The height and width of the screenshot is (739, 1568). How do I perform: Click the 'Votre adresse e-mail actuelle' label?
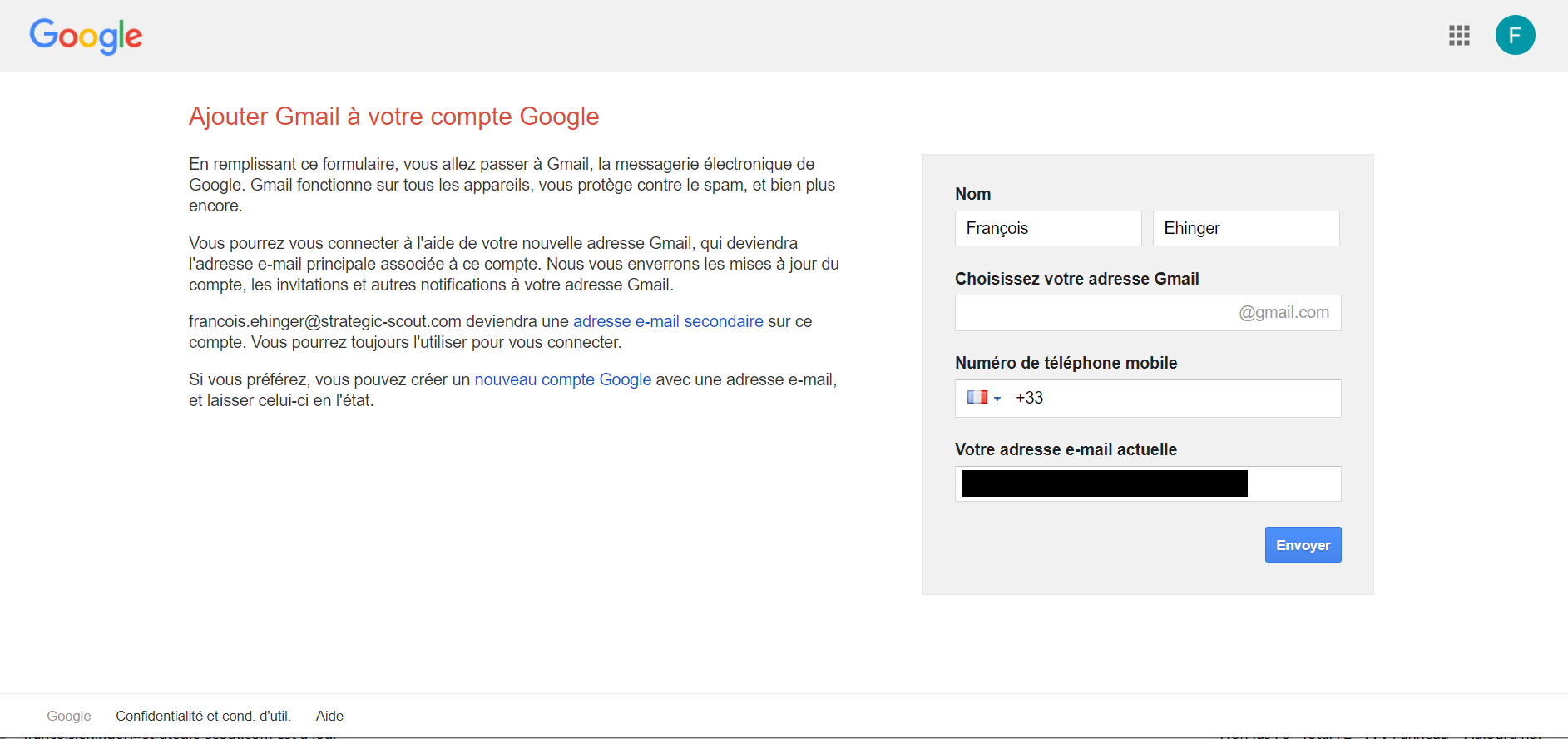(x=1066, y=449)
